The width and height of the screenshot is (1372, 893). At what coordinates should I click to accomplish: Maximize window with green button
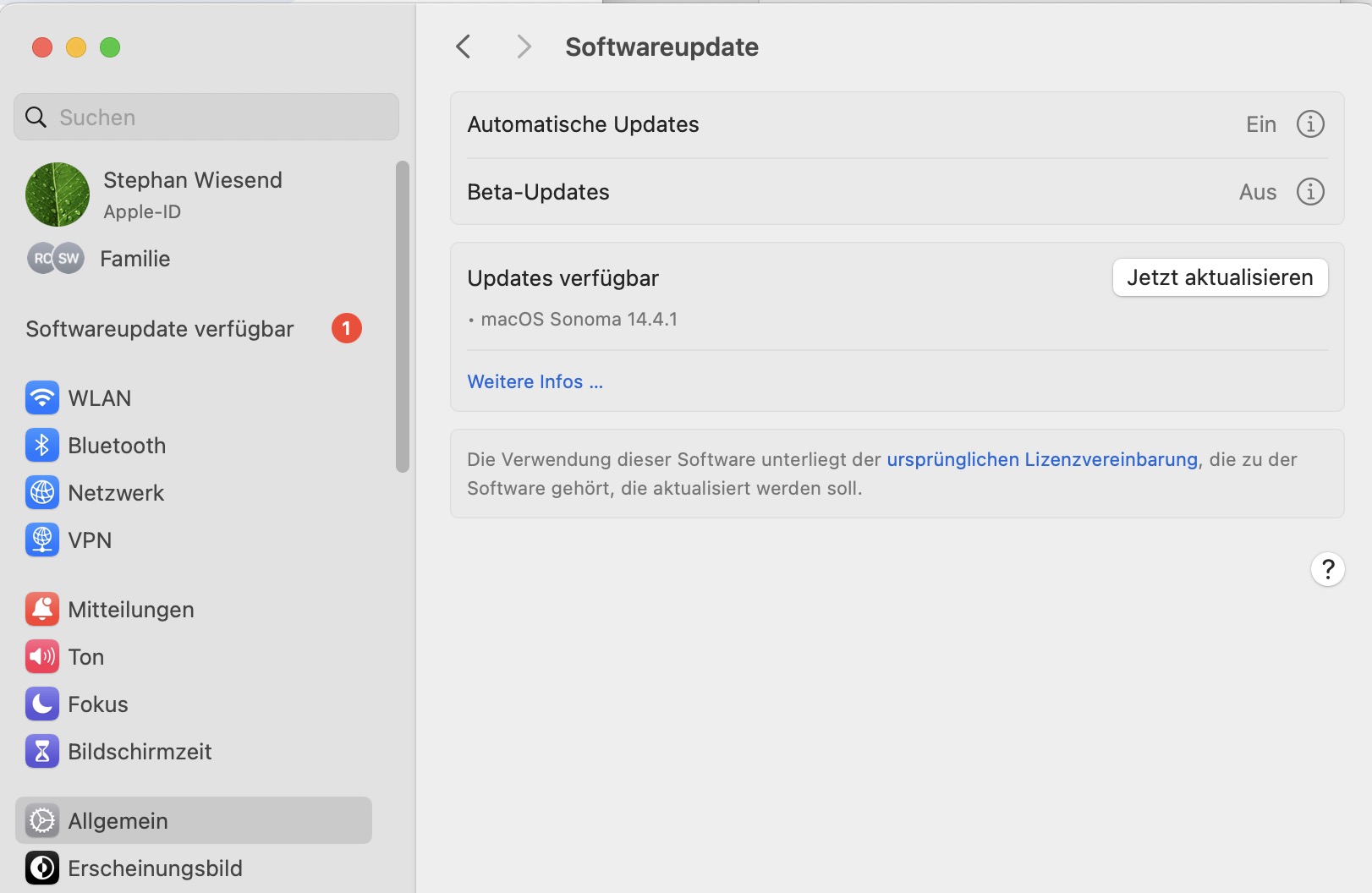[110, 47]
